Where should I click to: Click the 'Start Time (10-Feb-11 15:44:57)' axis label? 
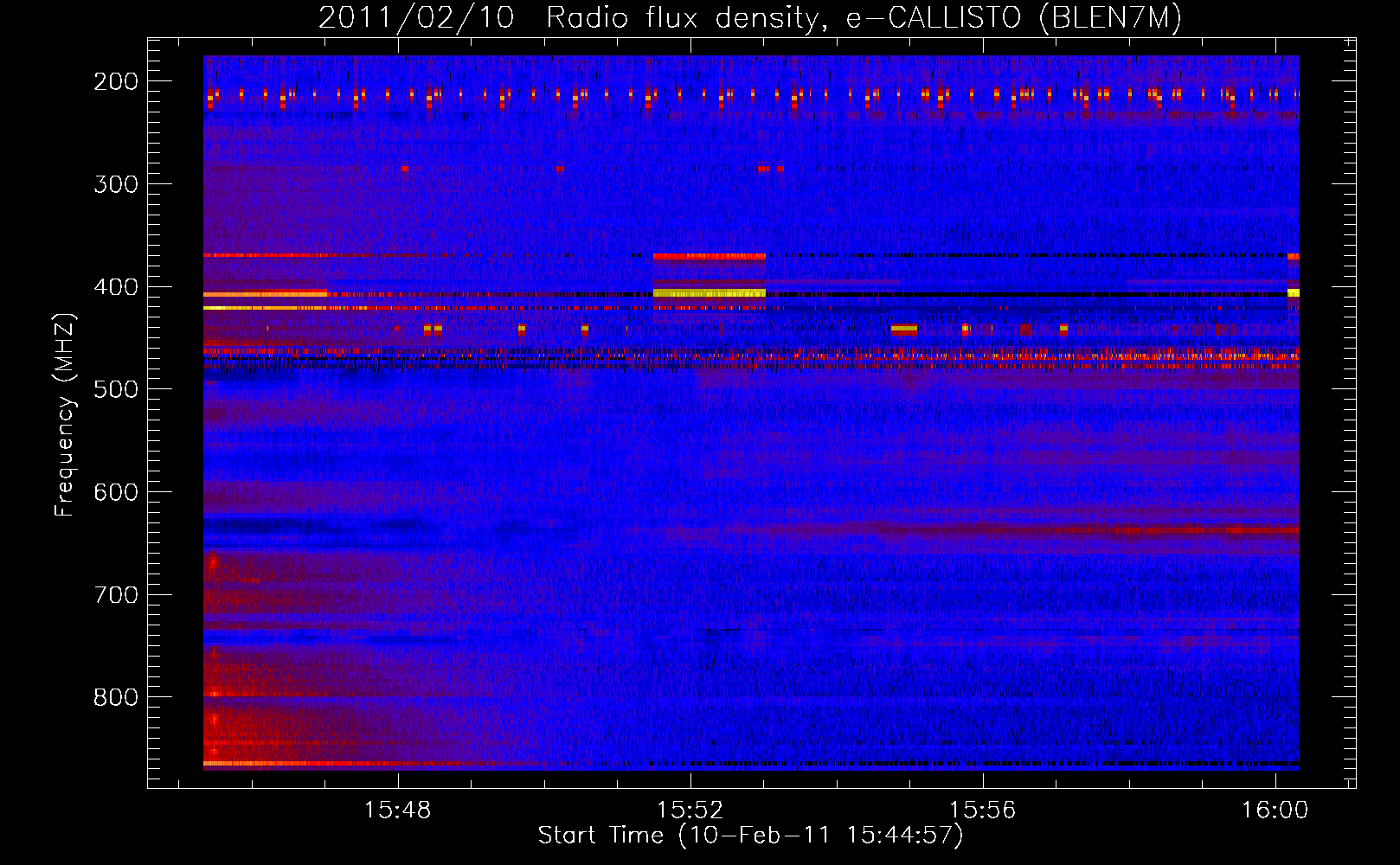tap(750, 836)
